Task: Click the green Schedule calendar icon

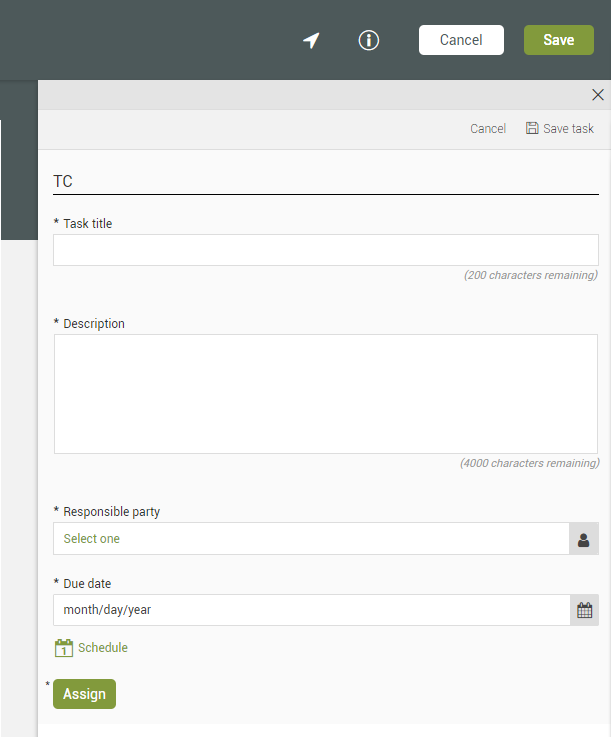Action: [64, 648]
